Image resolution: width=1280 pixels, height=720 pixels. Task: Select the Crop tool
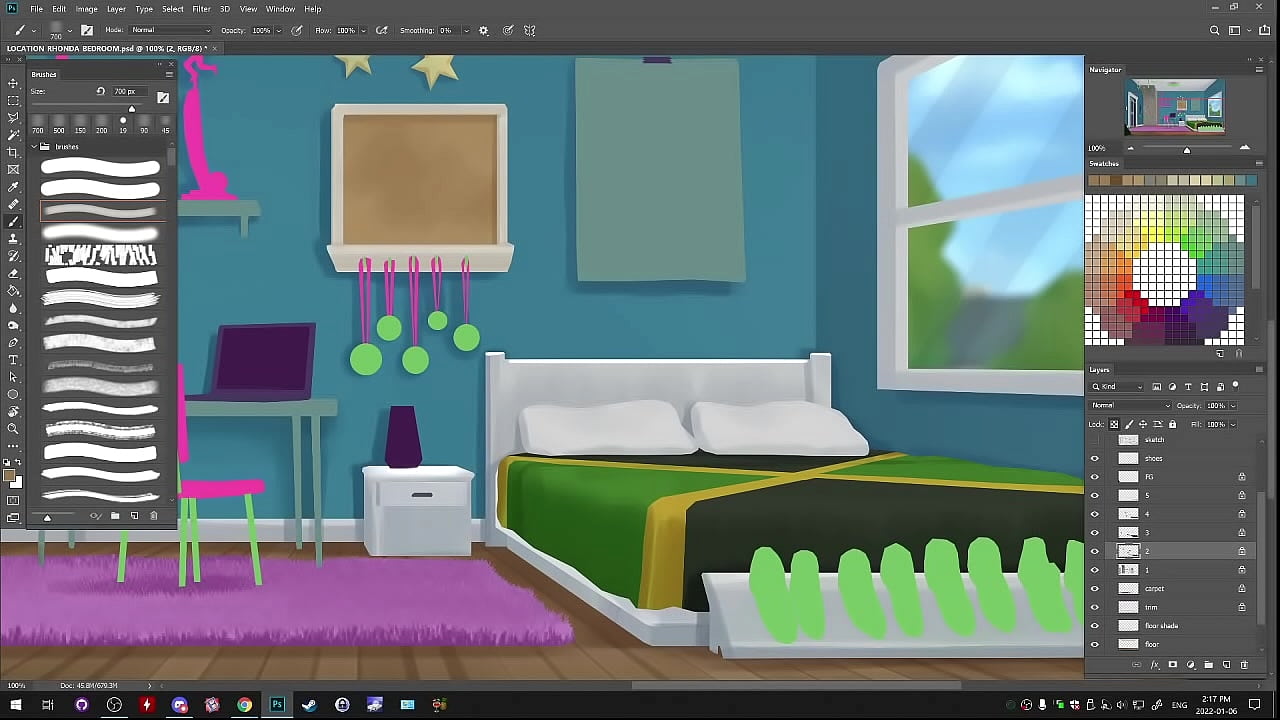click(x=13, y=152)
